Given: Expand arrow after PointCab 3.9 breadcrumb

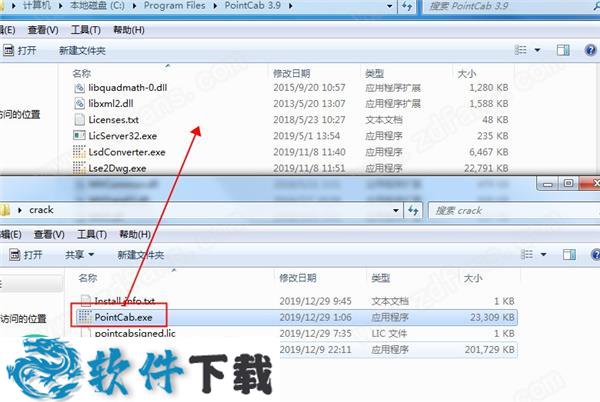Looking at the screenshot, I should [x=291, y=6].
